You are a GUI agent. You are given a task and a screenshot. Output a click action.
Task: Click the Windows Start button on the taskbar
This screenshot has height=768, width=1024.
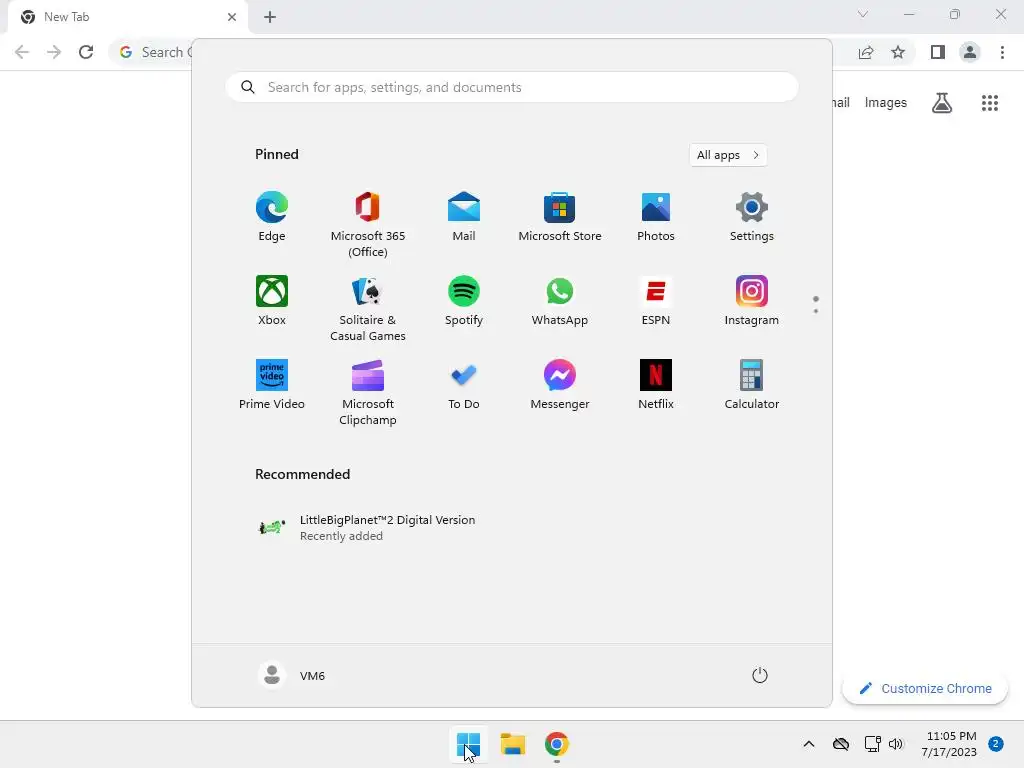click(468, 744)
